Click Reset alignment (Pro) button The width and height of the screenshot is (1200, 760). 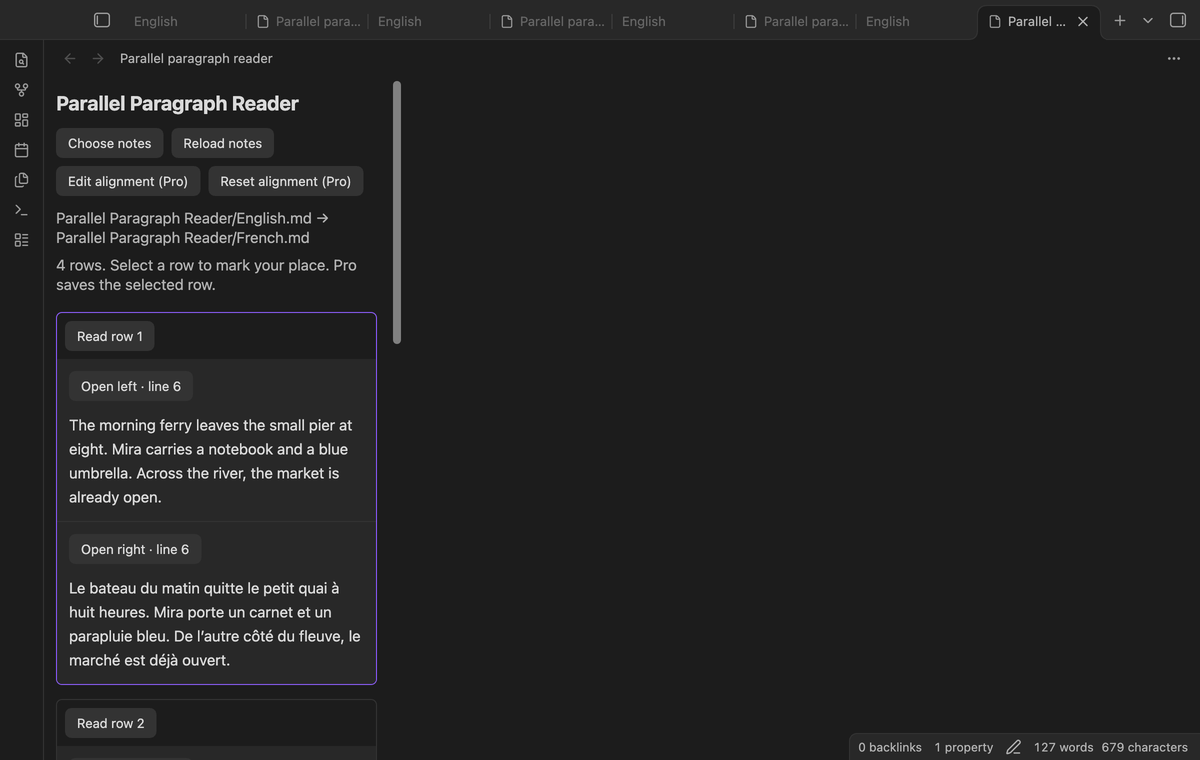[x=286, y=181]
